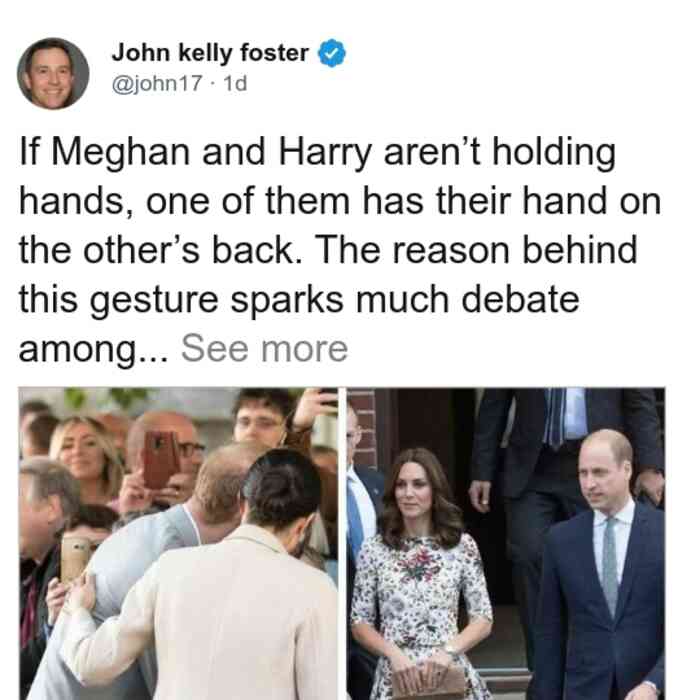Open the left photo of the embracing couple

tap(178, 544)
